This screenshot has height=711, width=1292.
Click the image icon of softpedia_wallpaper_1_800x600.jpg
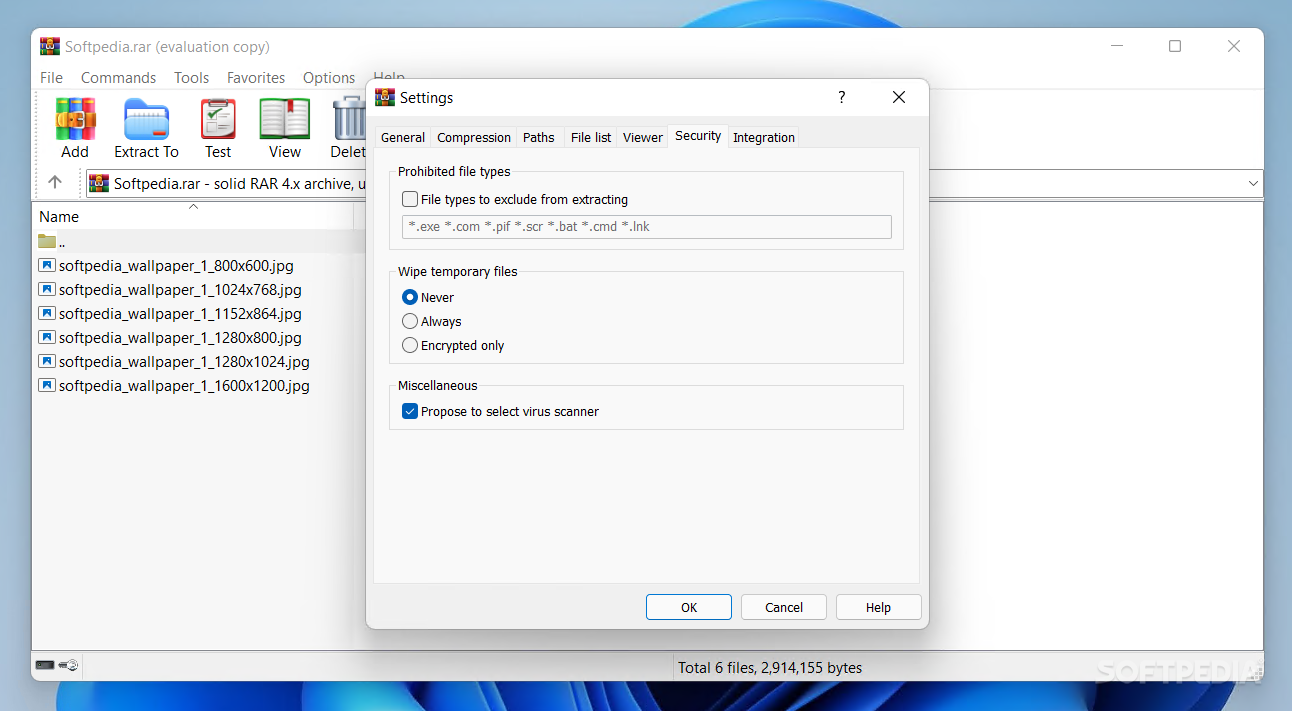click(47, 265)
